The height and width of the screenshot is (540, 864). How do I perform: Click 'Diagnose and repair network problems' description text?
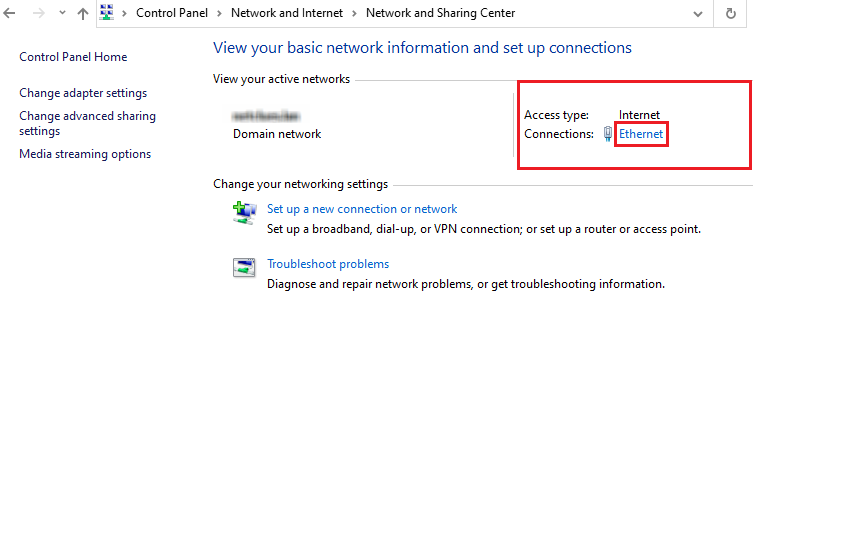[466, 284]
